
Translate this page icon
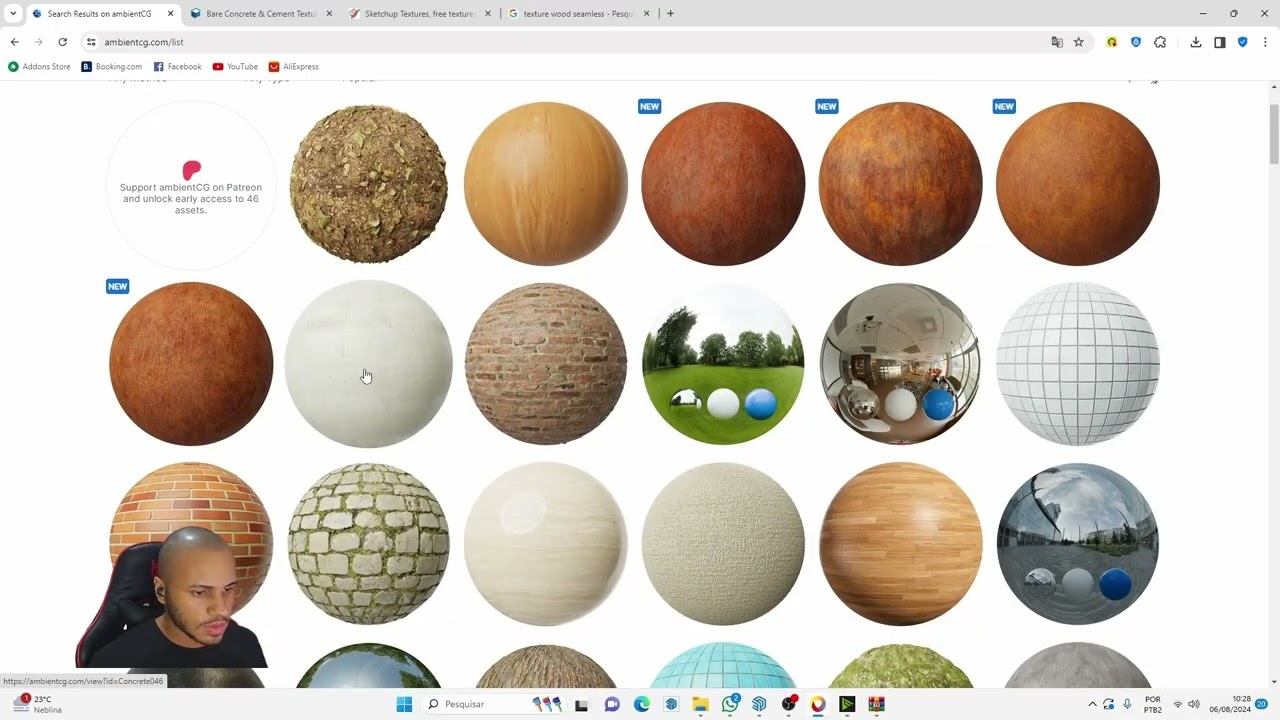click(1057, 42)
